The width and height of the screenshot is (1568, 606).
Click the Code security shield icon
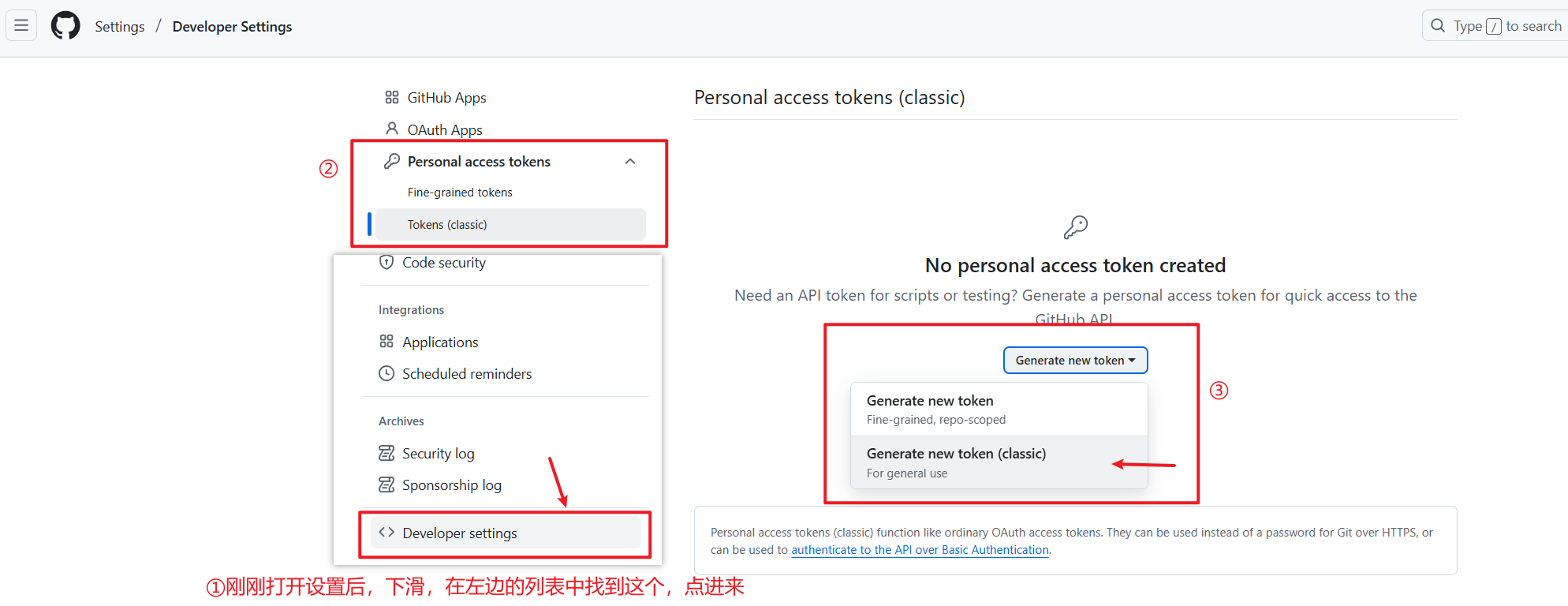[386, 262]
